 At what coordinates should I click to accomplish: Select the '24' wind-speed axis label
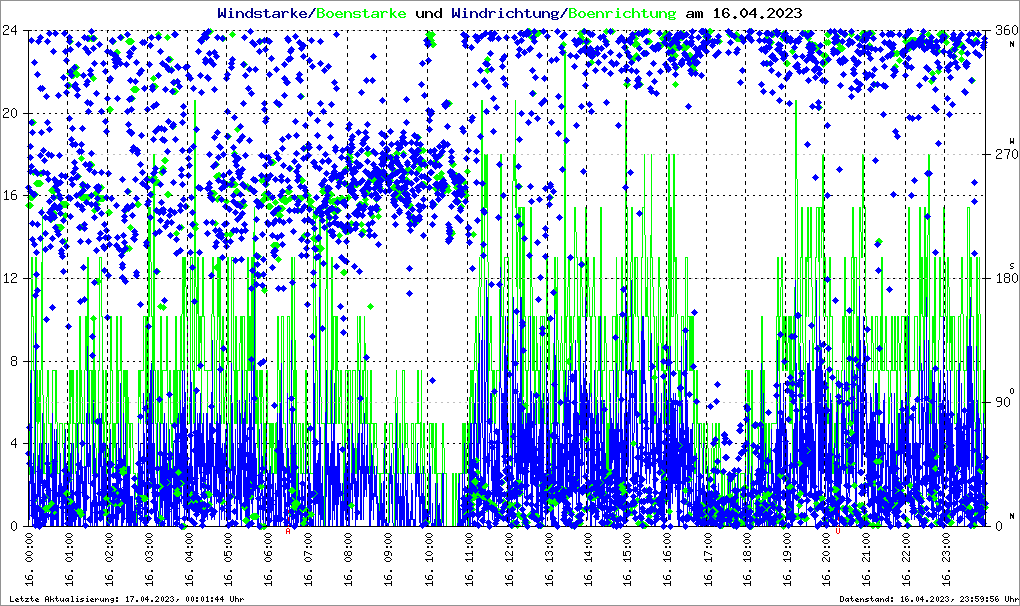[10, 30]
